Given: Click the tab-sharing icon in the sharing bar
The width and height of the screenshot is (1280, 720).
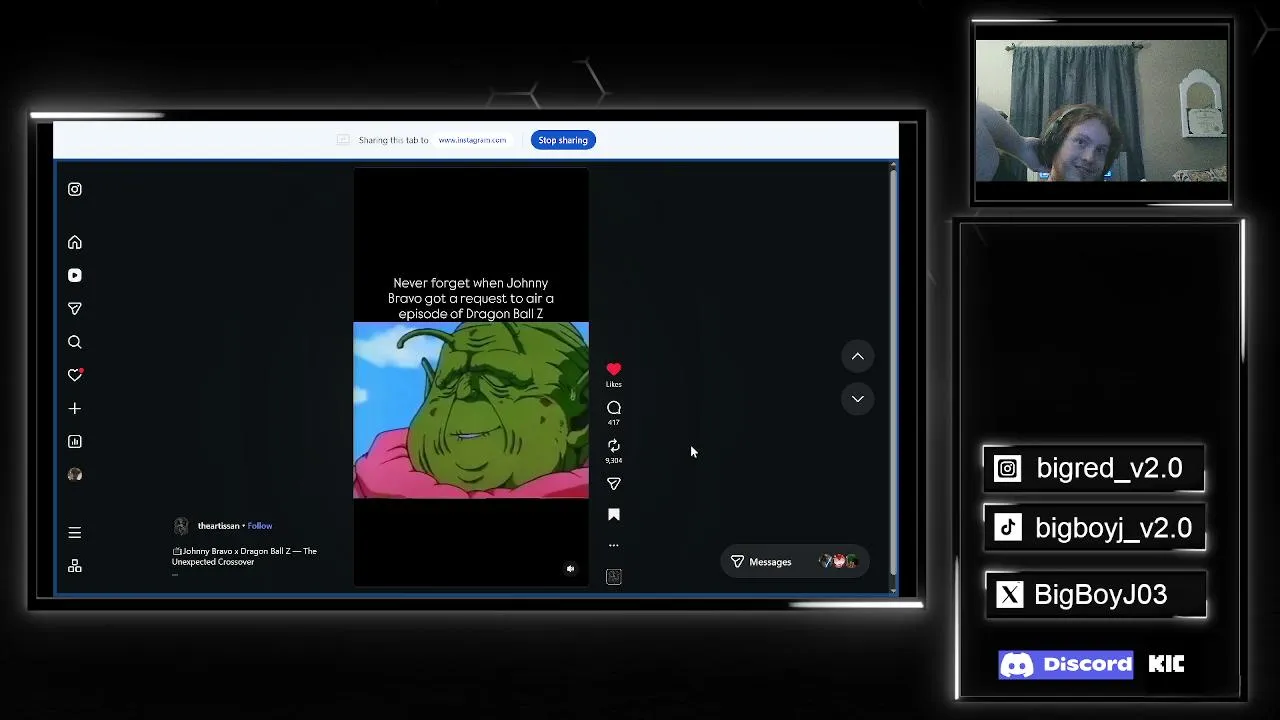Looking at the screenshot, I should (343, 140).
